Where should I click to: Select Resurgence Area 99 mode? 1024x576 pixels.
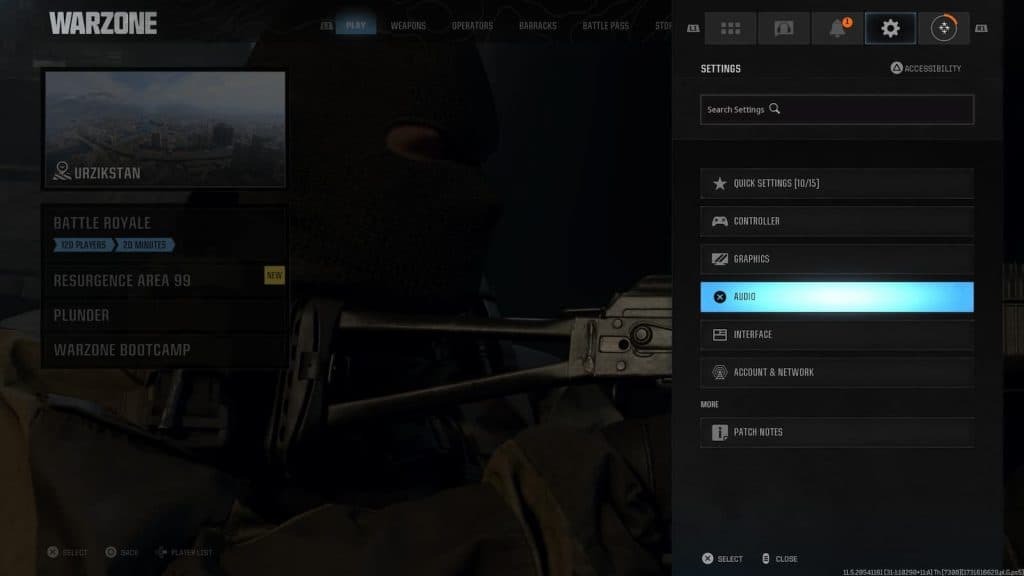164,280
